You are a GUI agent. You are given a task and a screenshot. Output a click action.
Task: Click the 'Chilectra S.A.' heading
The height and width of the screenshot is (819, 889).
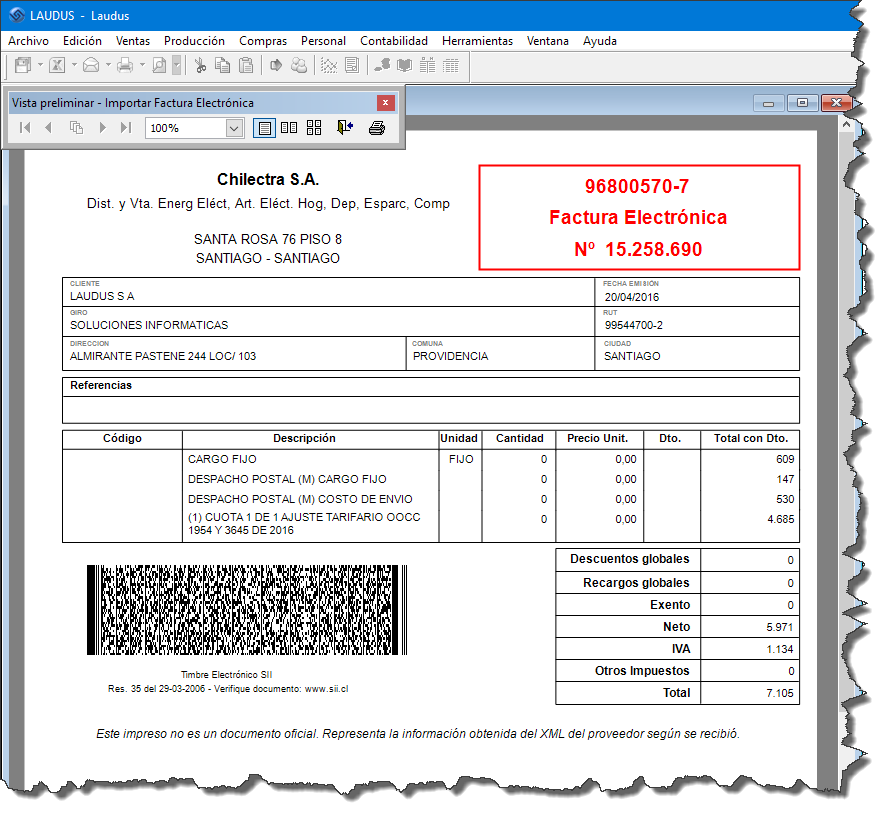pyautogui.click(x=268, y=180)
